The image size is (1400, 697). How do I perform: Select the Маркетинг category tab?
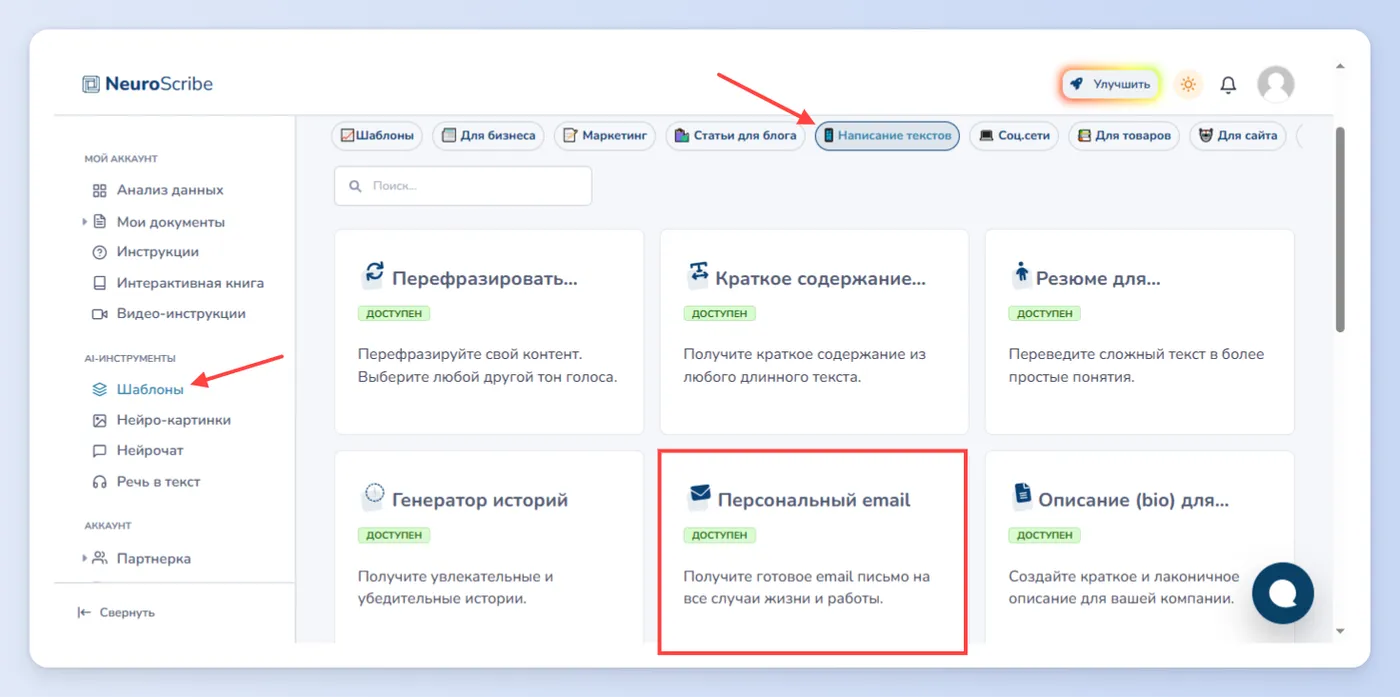(604, 136)
